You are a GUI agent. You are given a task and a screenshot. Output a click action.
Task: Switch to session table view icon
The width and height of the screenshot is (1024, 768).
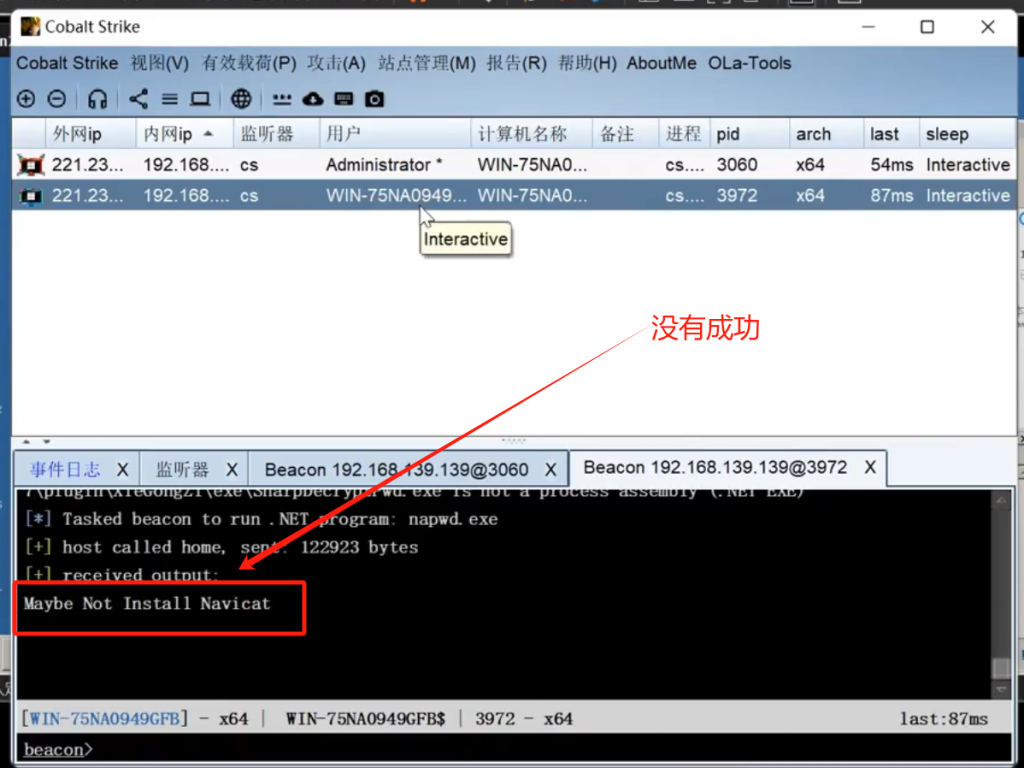170,99
